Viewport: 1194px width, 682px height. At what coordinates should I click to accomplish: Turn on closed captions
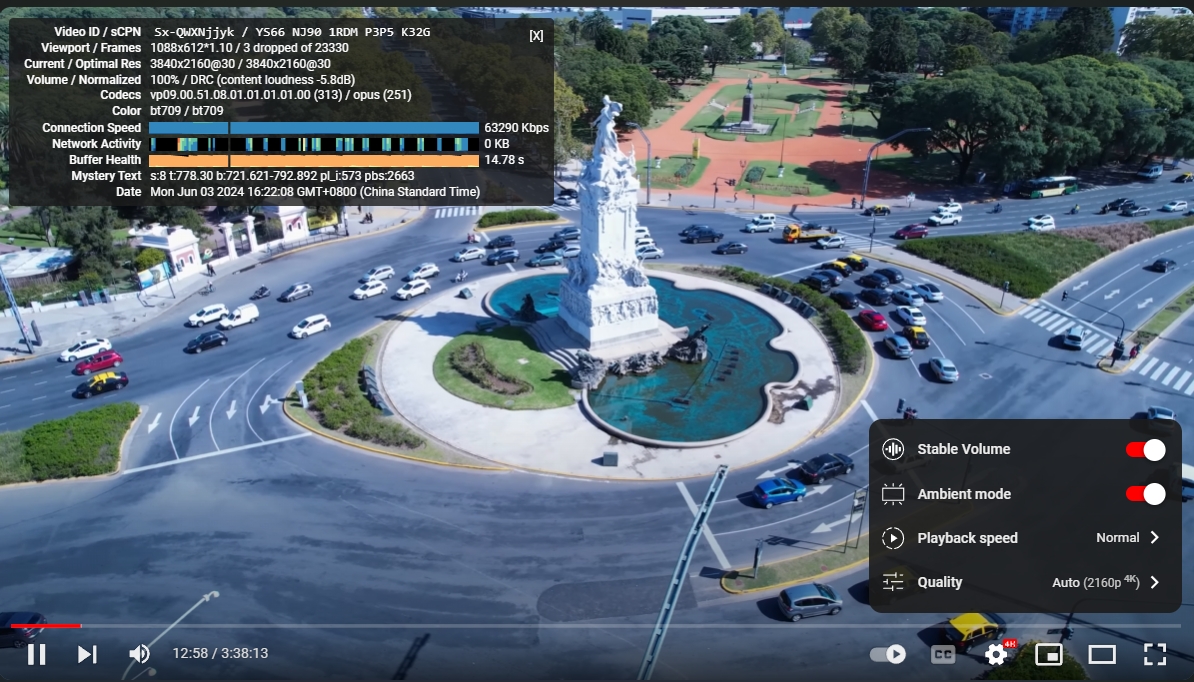(x=942, y=654)
